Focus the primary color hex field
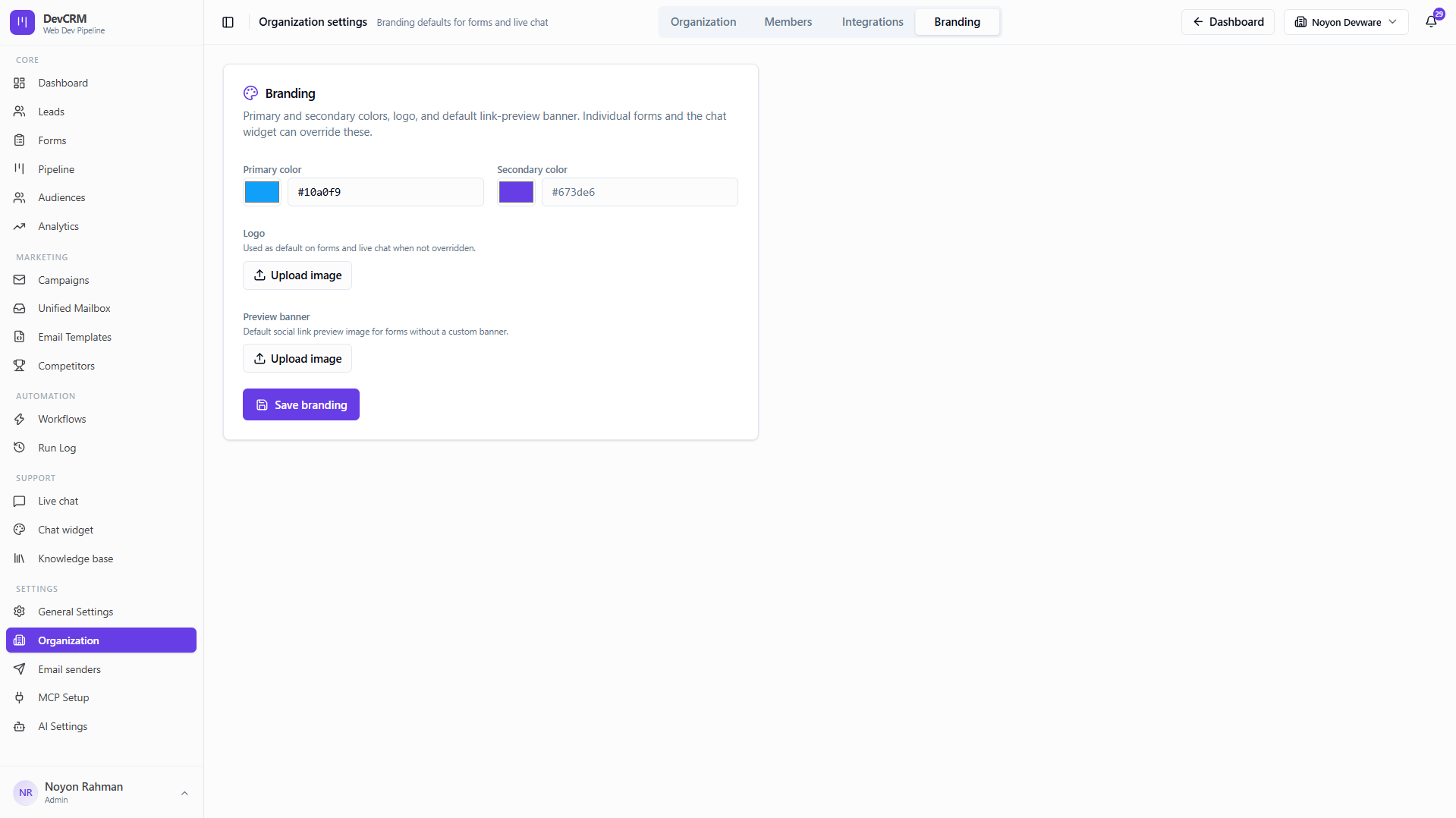1456x818 pixels. pos(385,192)
